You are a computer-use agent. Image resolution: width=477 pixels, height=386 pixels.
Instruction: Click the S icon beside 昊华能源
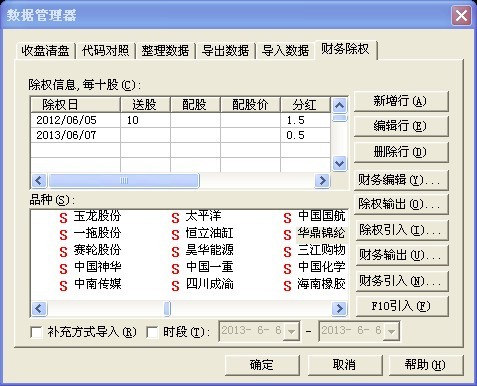point(176,252)
